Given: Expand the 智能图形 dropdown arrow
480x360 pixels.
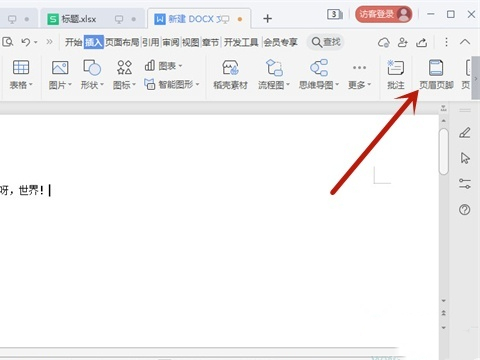Looking at the screenshot, I should click(197, 85).
